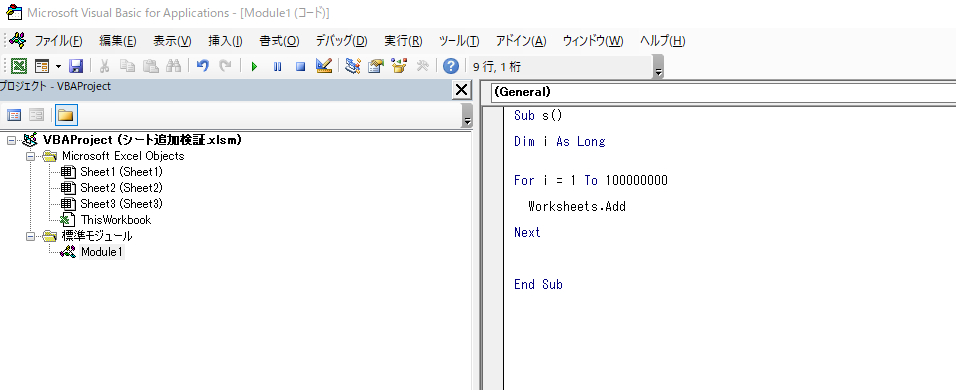
Task: Save the project with the floppy disk icon
Action: 76,66
